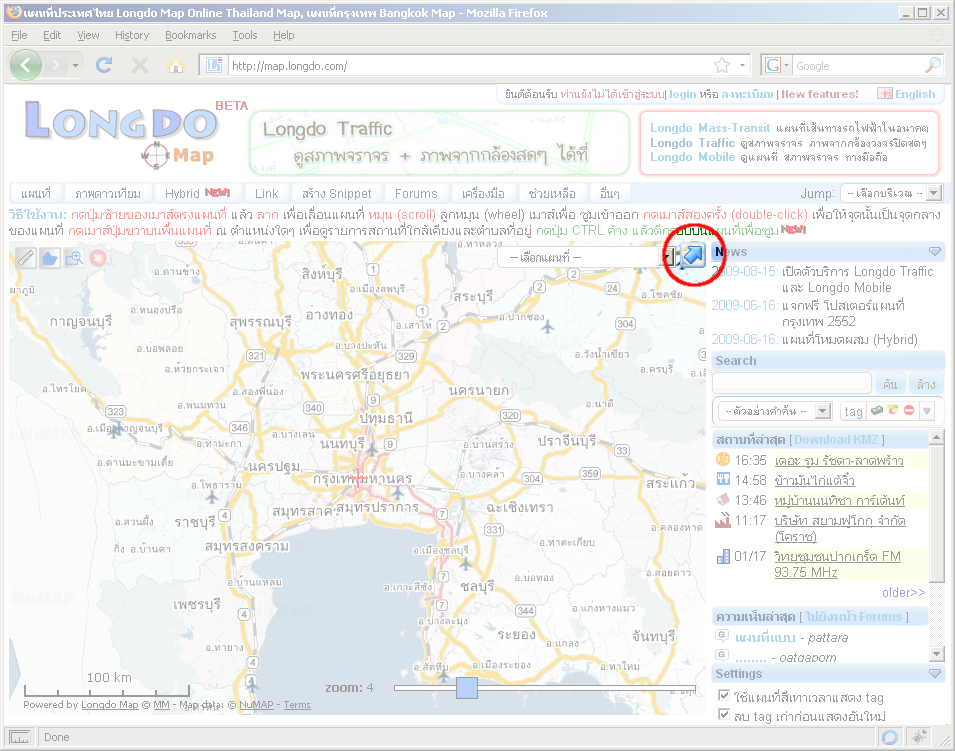Click the red no-entry tag icon

pos(909,411)
